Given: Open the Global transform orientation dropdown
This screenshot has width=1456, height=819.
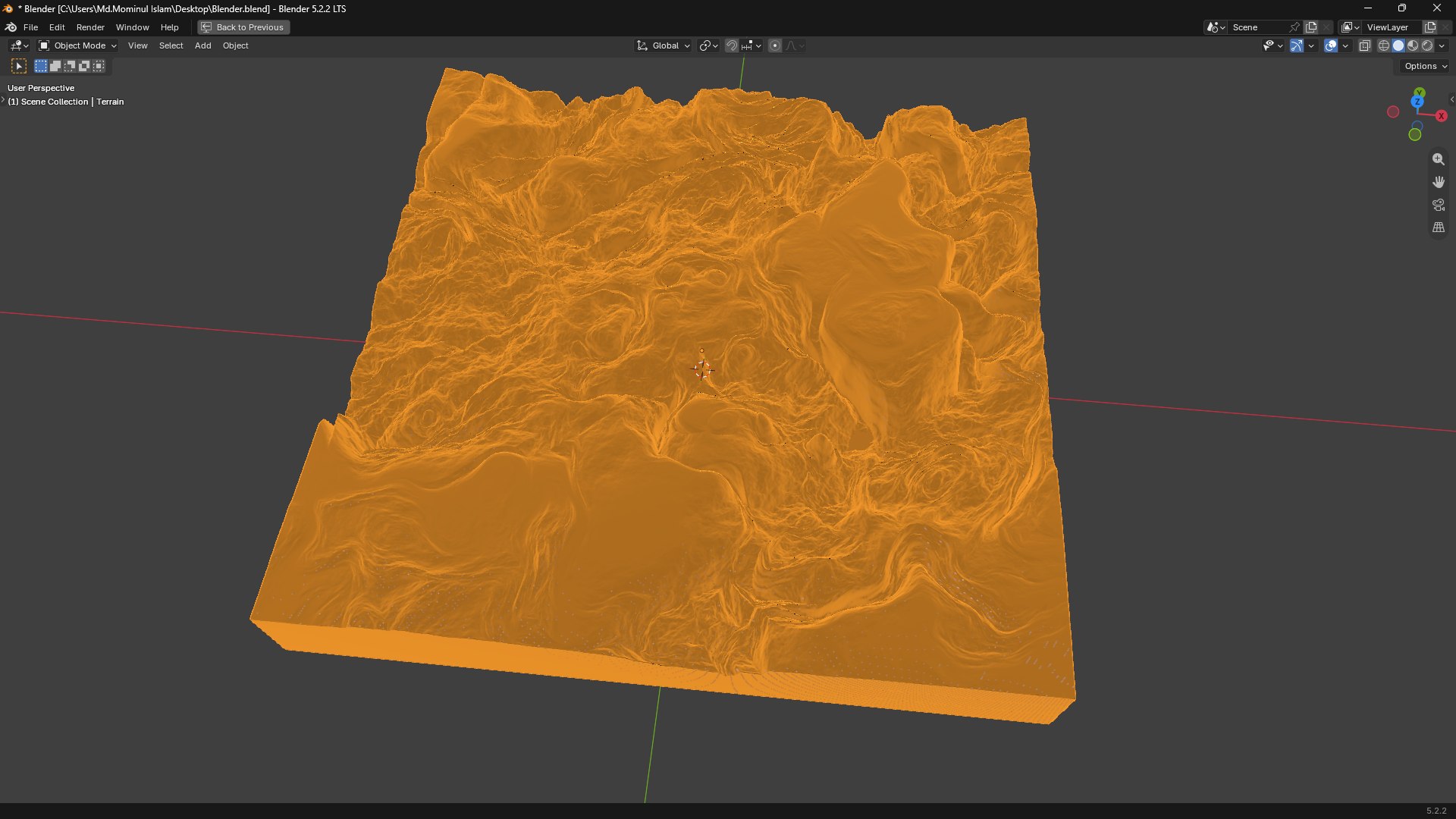Looking at the screenshot, I should pos(663,45).
